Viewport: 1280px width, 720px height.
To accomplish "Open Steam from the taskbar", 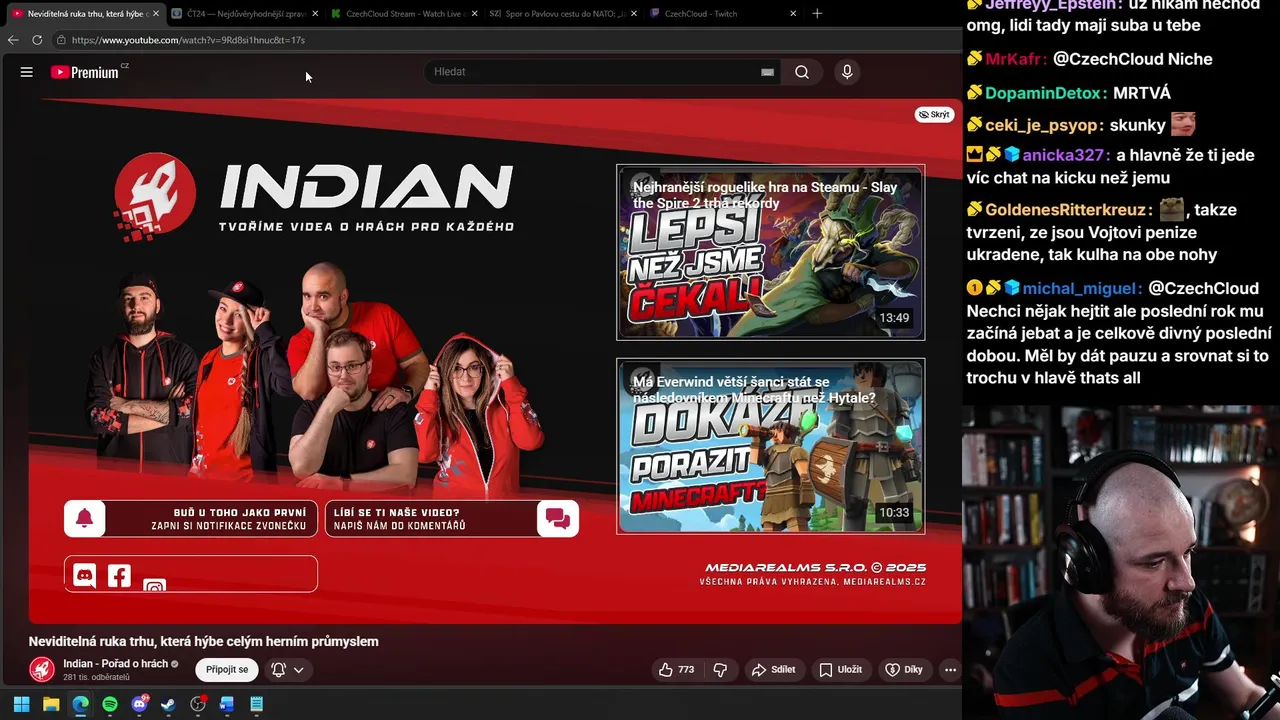I will [168, 704].
